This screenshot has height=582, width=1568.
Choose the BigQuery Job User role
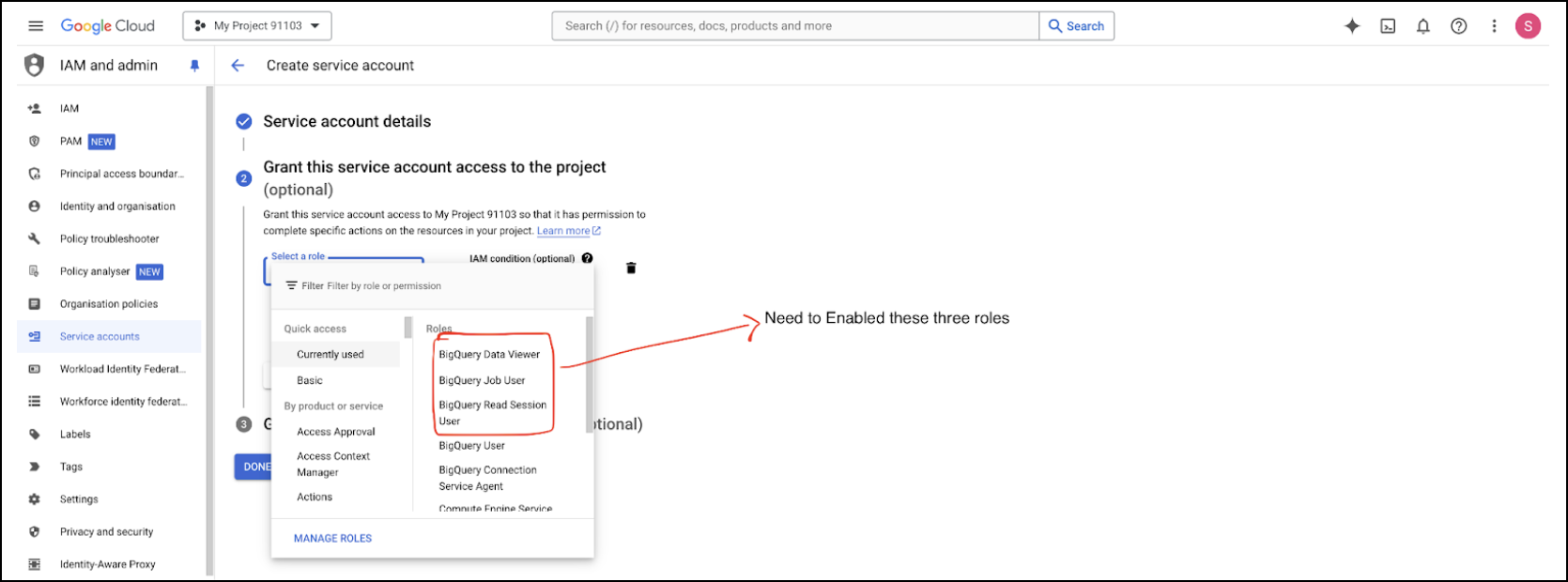(x=482, y=380)
